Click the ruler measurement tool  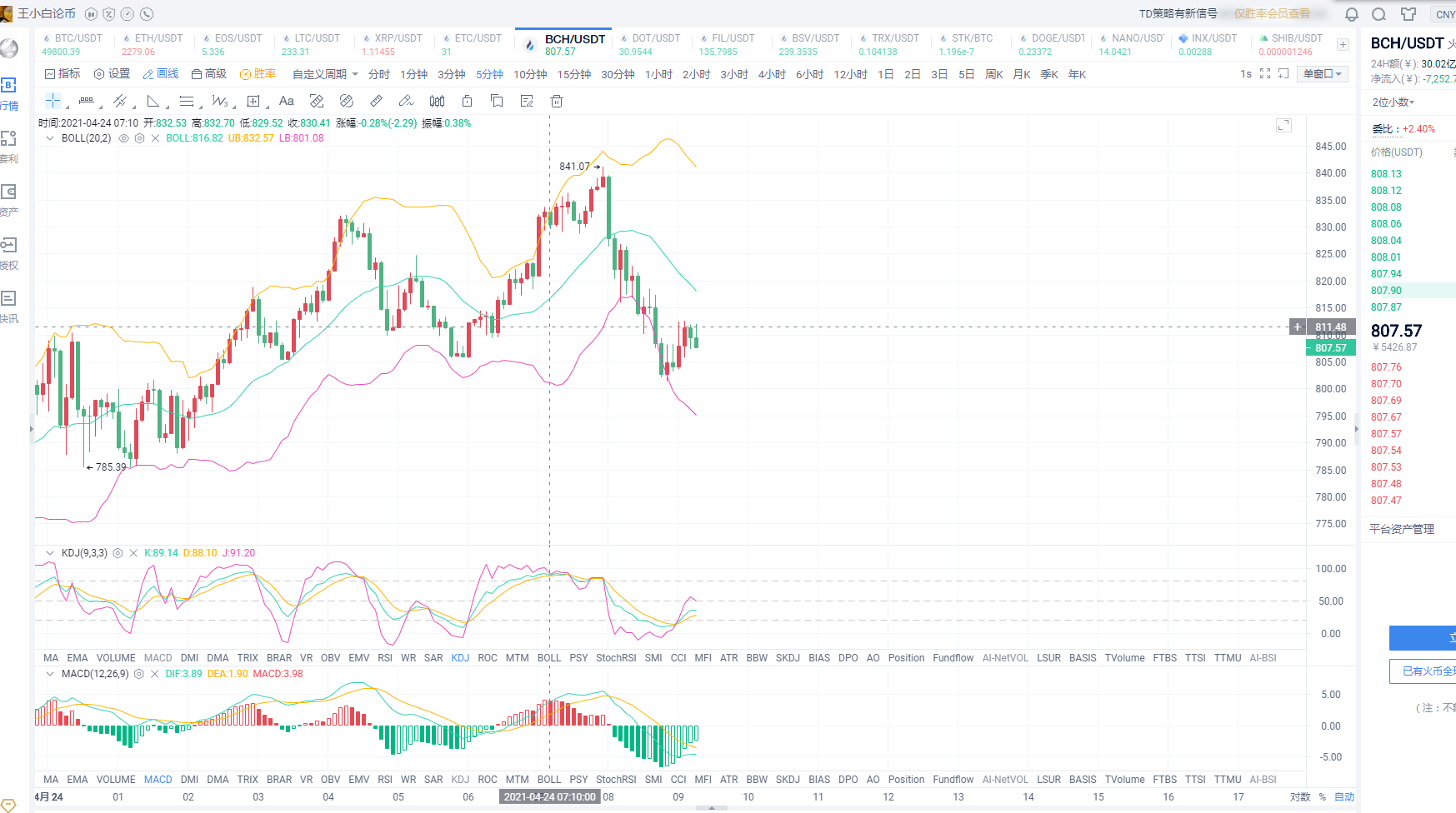pyautogui.click(x=377, y=101)
